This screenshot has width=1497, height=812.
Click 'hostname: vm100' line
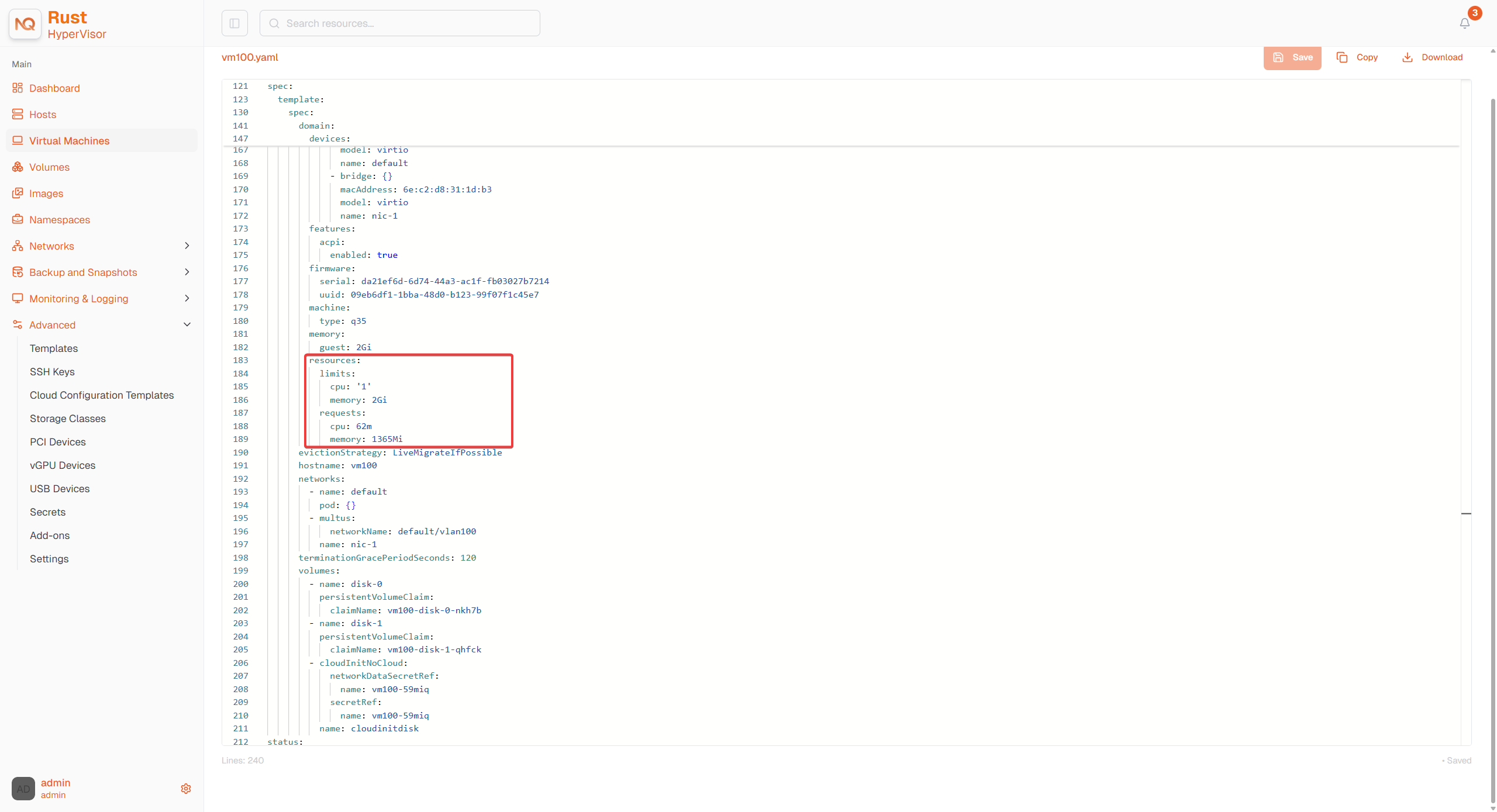337,465
